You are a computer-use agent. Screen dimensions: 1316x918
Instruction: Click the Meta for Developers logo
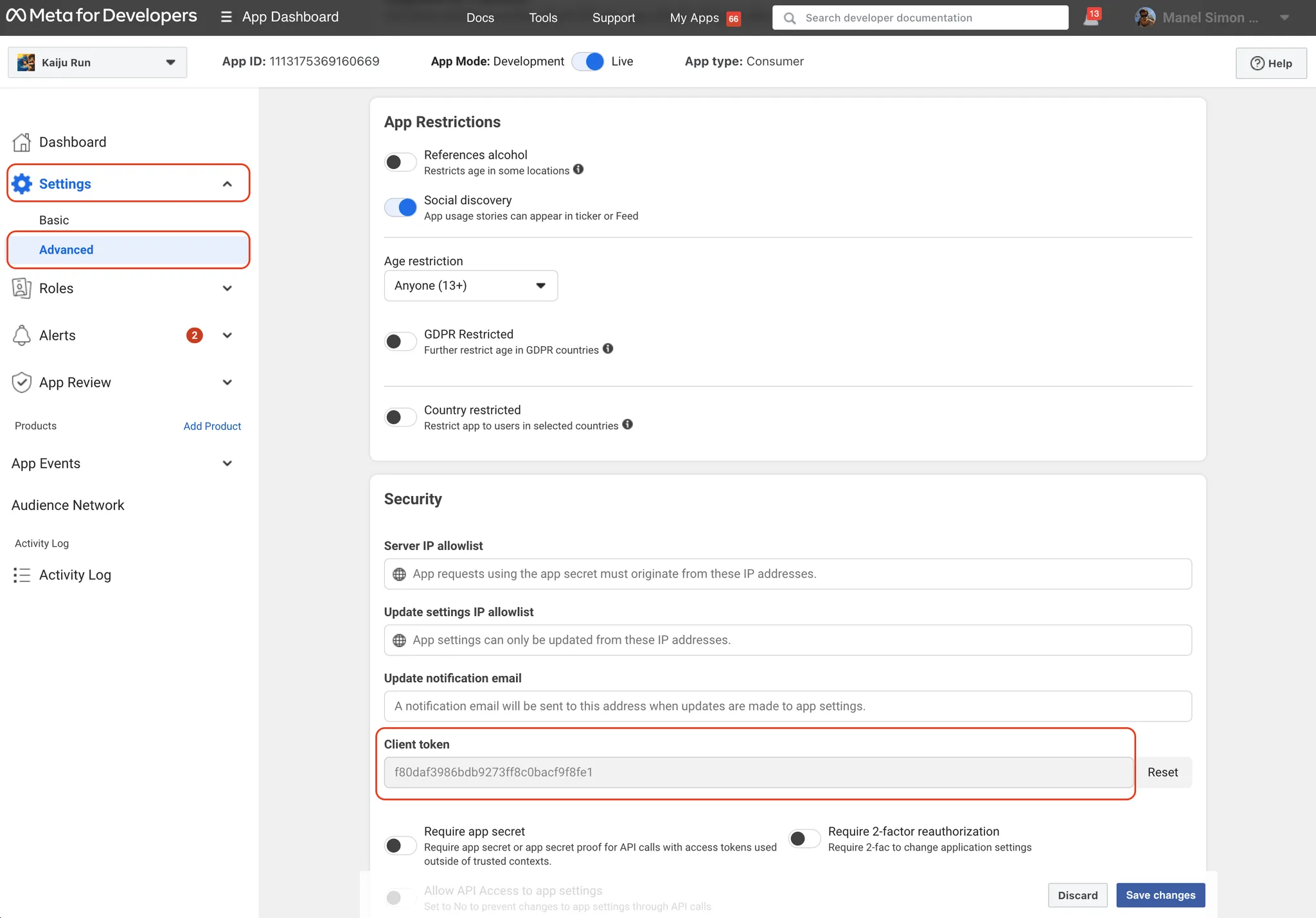click(x=102, y=16)
